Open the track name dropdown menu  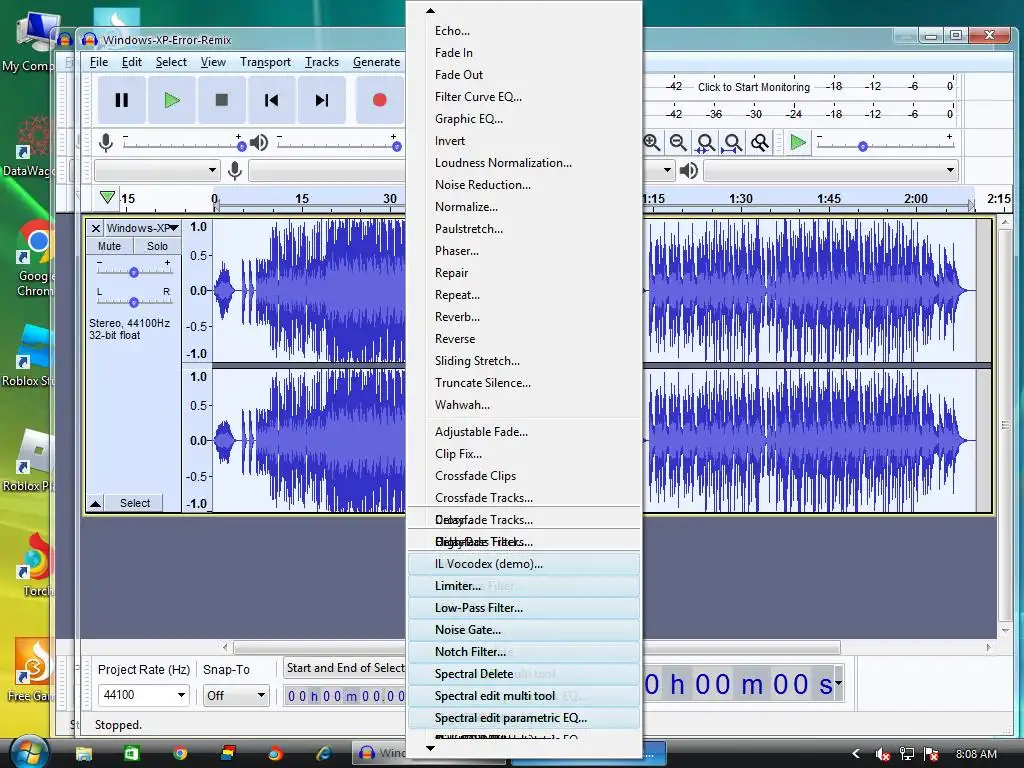142,228
